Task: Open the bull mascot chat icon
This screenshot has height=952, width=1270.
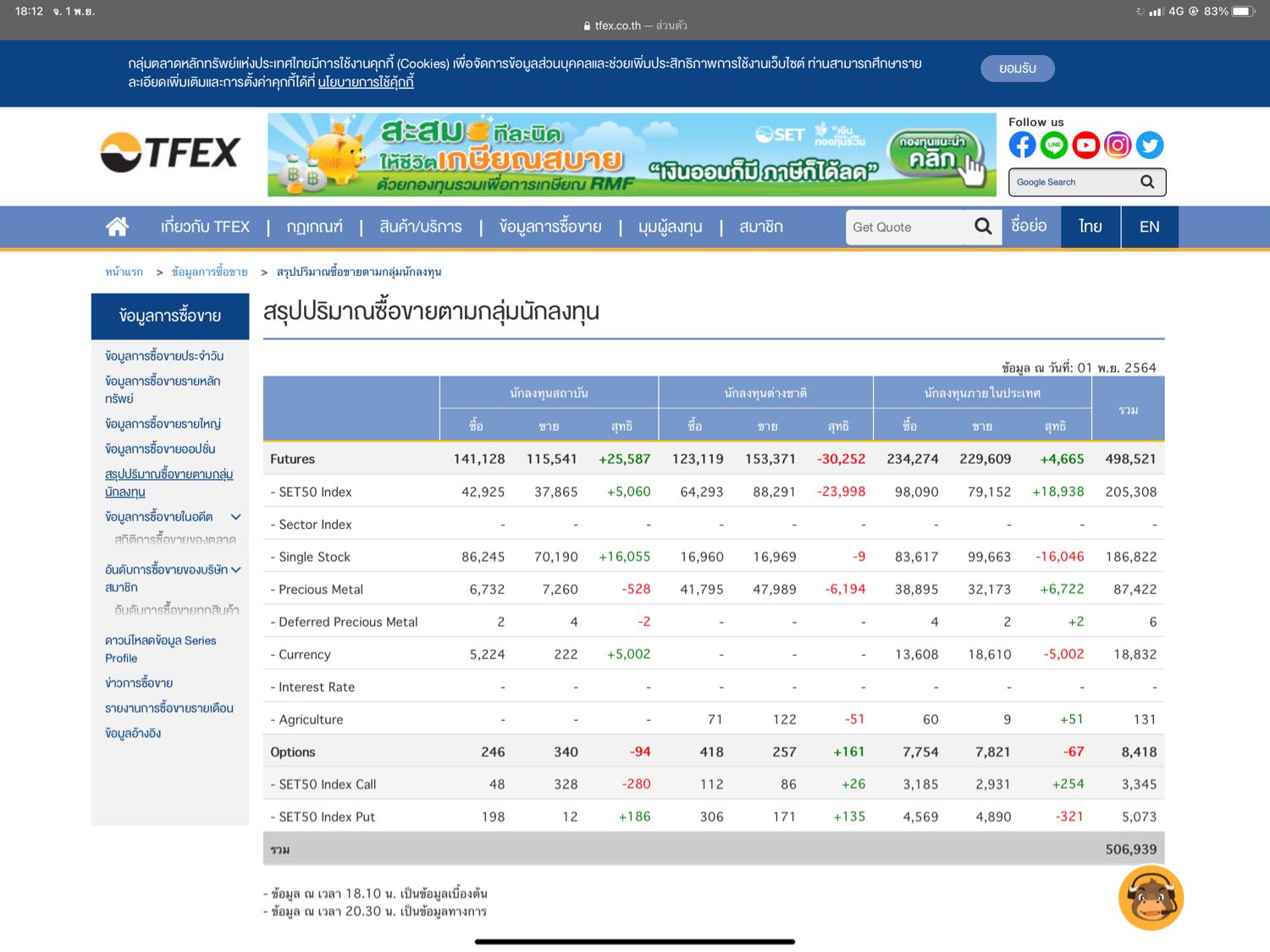Action: (x=1151, y=898)
